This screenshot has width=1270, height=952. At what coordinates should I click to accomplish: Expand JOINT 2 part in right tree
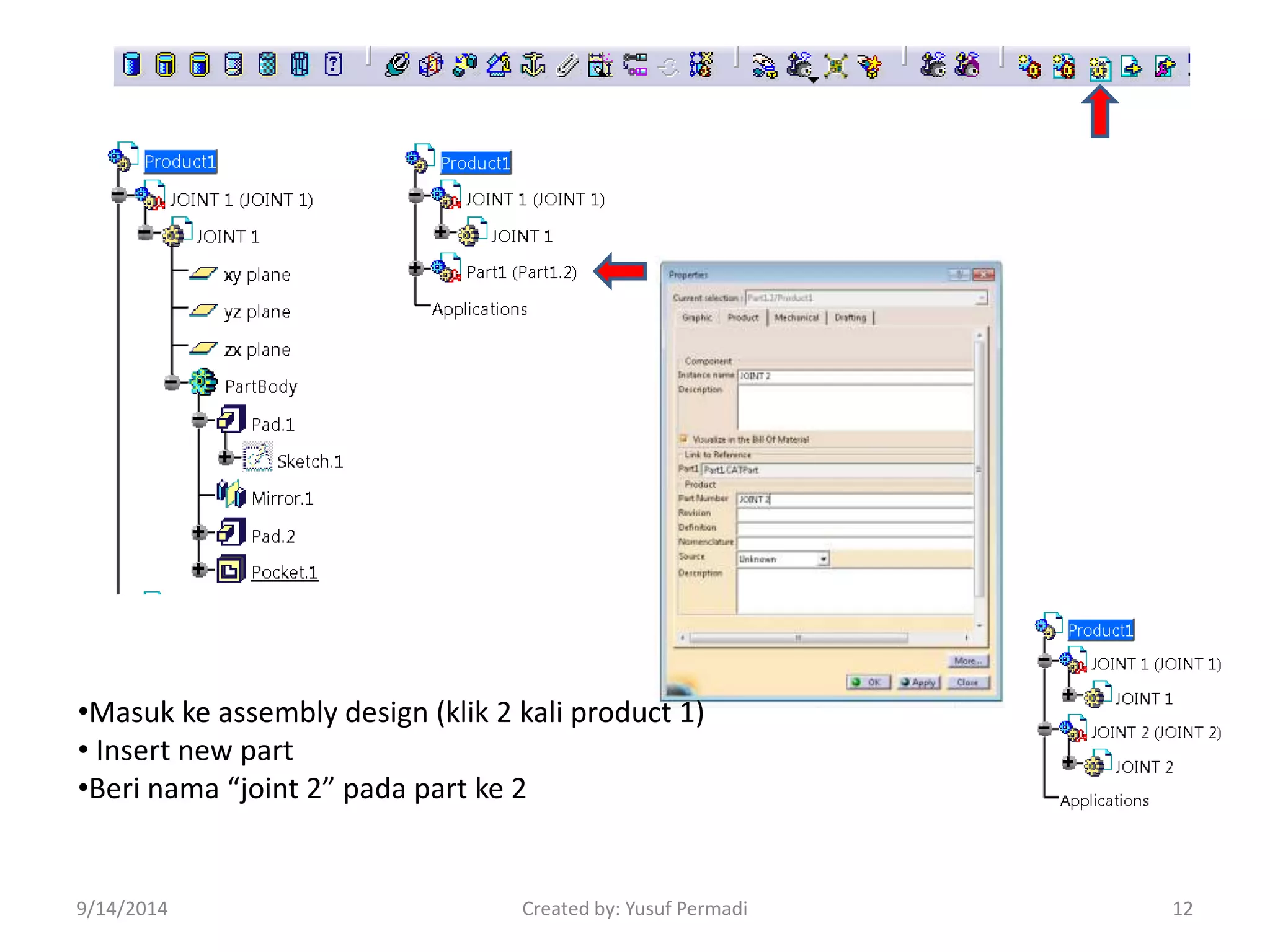(x=1068, y=762)
